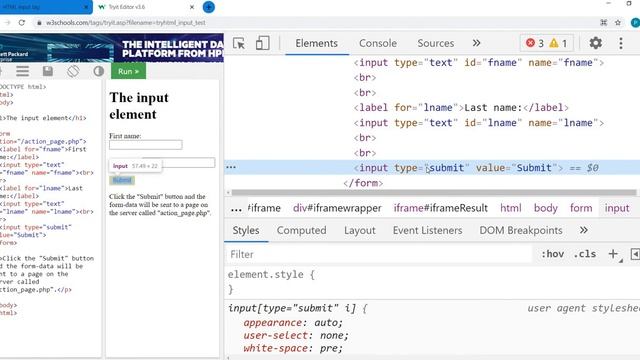The image size is (640, 360).
Task: Toggle the computed styles sidebar icon
Action: tap(635, 254)
